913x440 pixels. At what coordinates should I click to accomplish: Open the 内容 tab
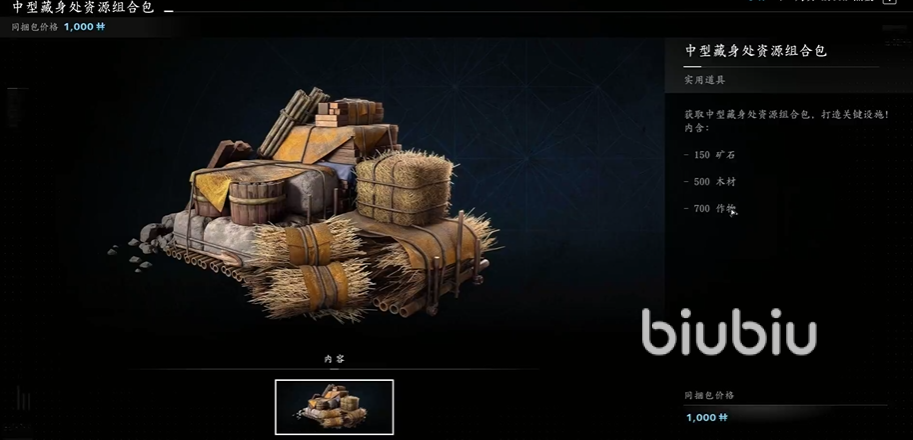click(x=334, y=359)
